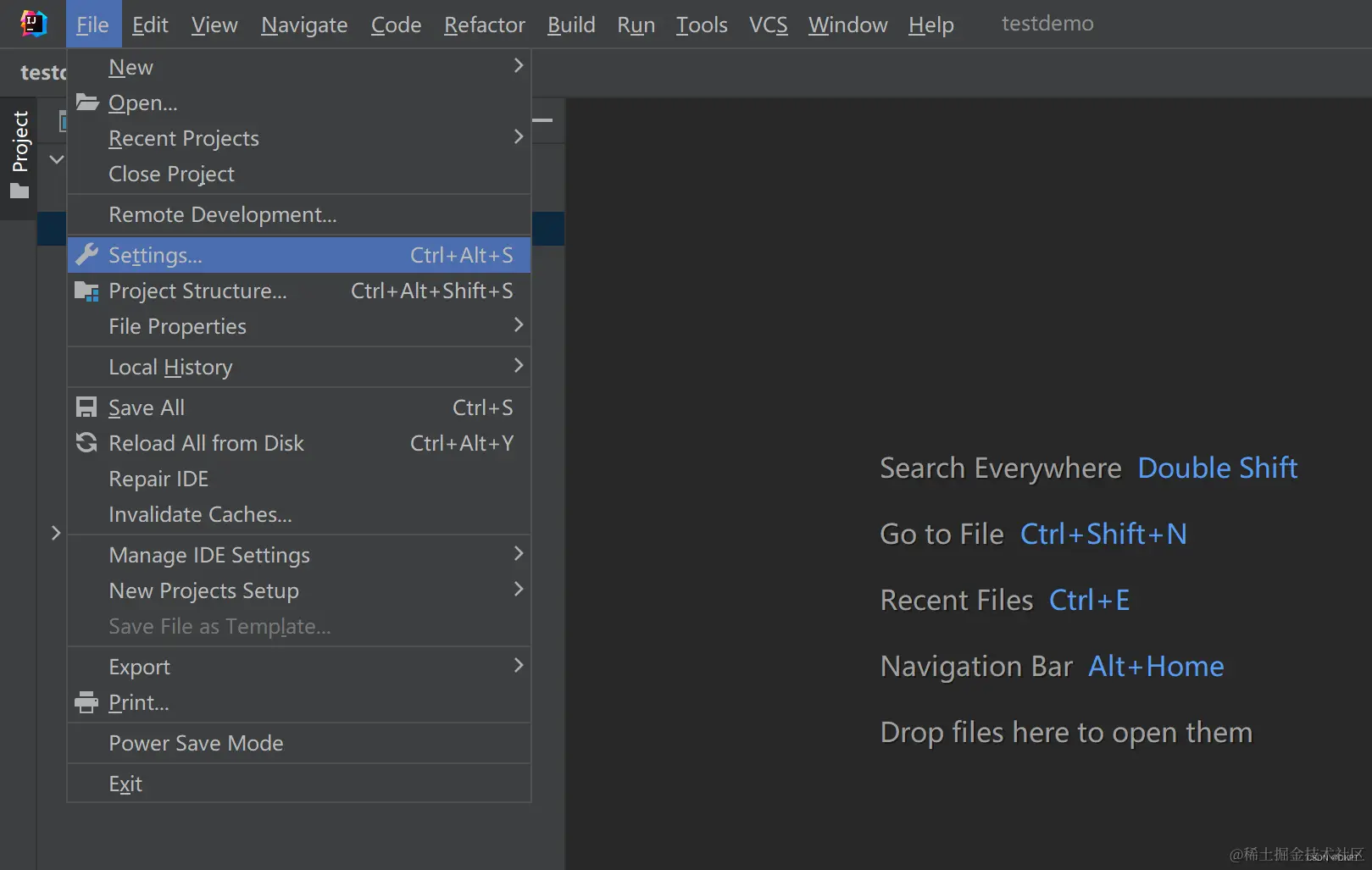The height and width of the screenshot is (870, 1372).
Task: Click the Ctrl+Shift+N shortcut text
Action: (x=1103, y=535)
